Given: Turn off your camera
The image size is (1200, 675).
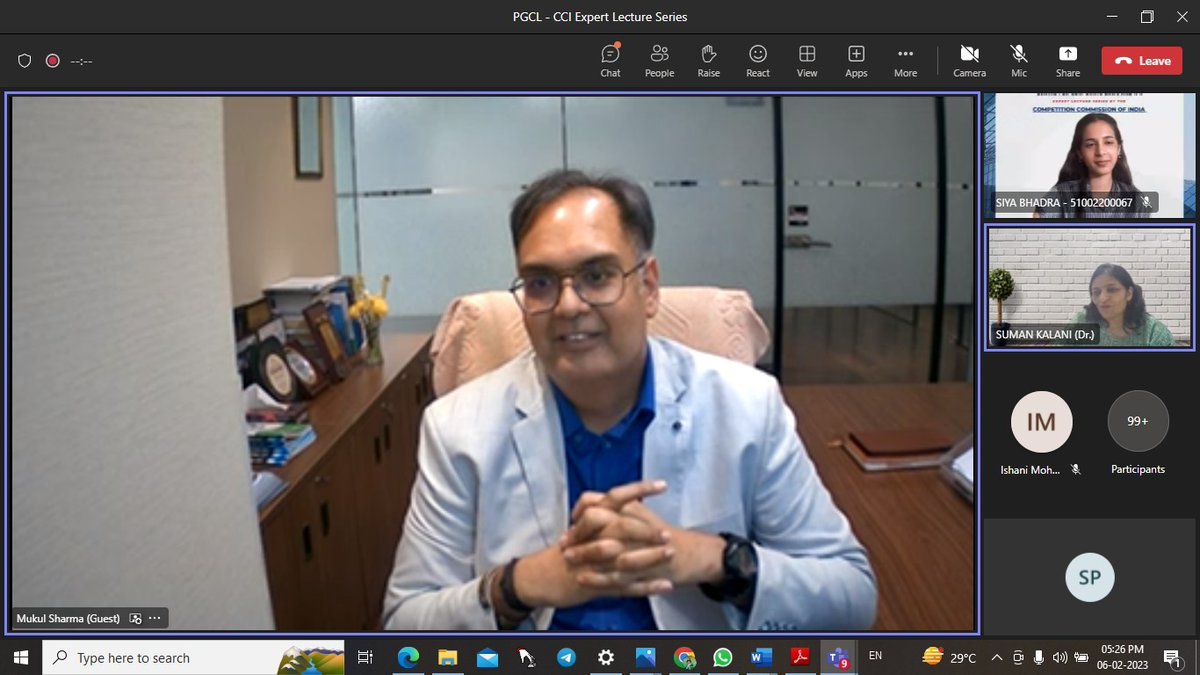Looking at the screenshot, I should pos(969,60).
